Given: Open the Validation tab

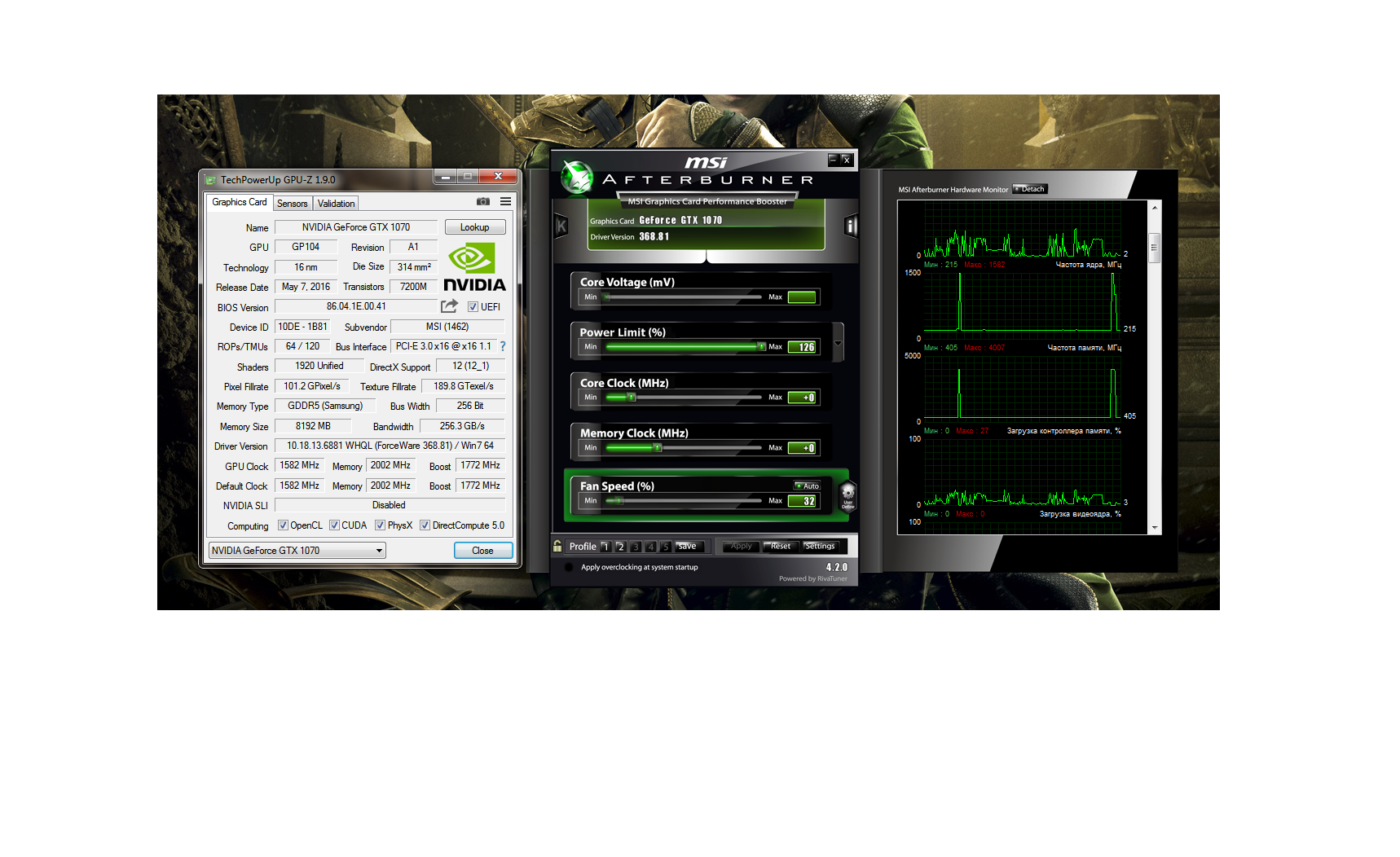Looking at the screenshot, I should (x=336, y=204).
